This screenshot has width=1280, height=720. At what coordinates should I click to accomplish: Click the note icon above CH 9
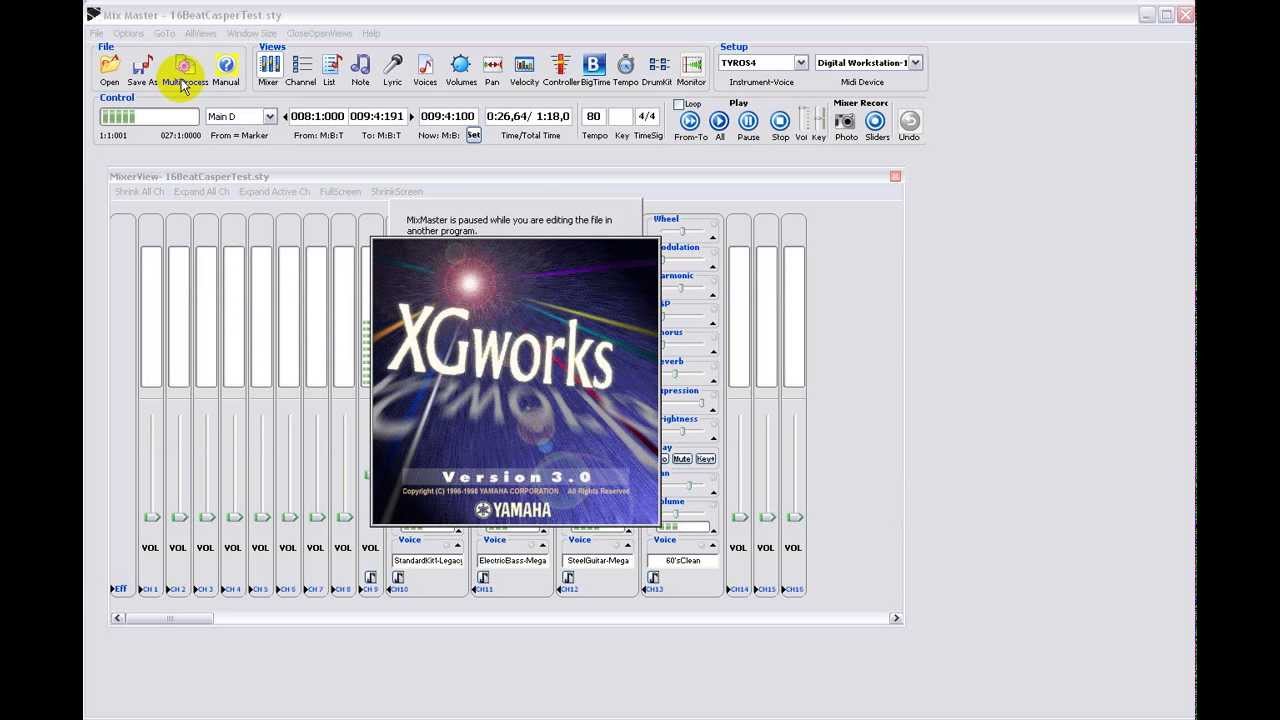pyautogui.click(x=370, y=577)
